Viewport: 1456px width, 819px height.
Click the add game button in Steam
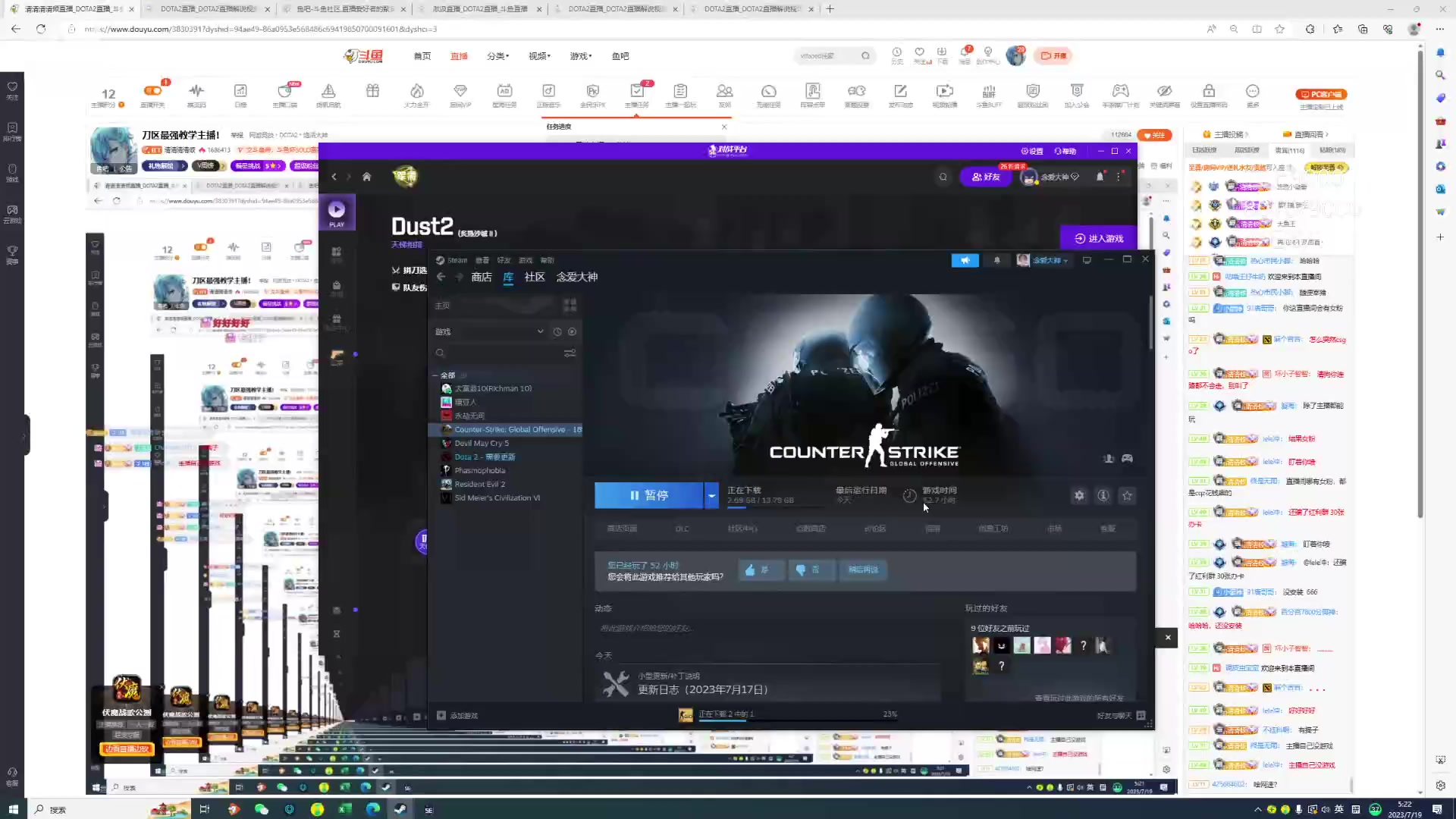point(457,716)
